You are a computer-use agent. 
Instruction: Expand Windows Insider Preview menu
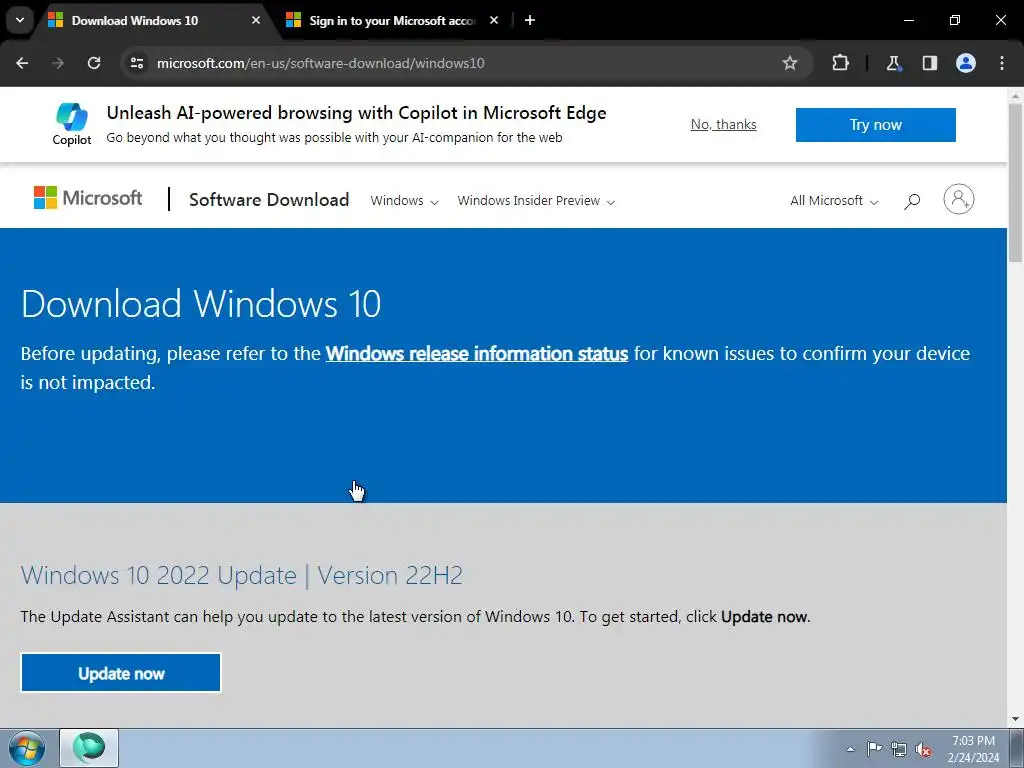(x=536, y=200)
